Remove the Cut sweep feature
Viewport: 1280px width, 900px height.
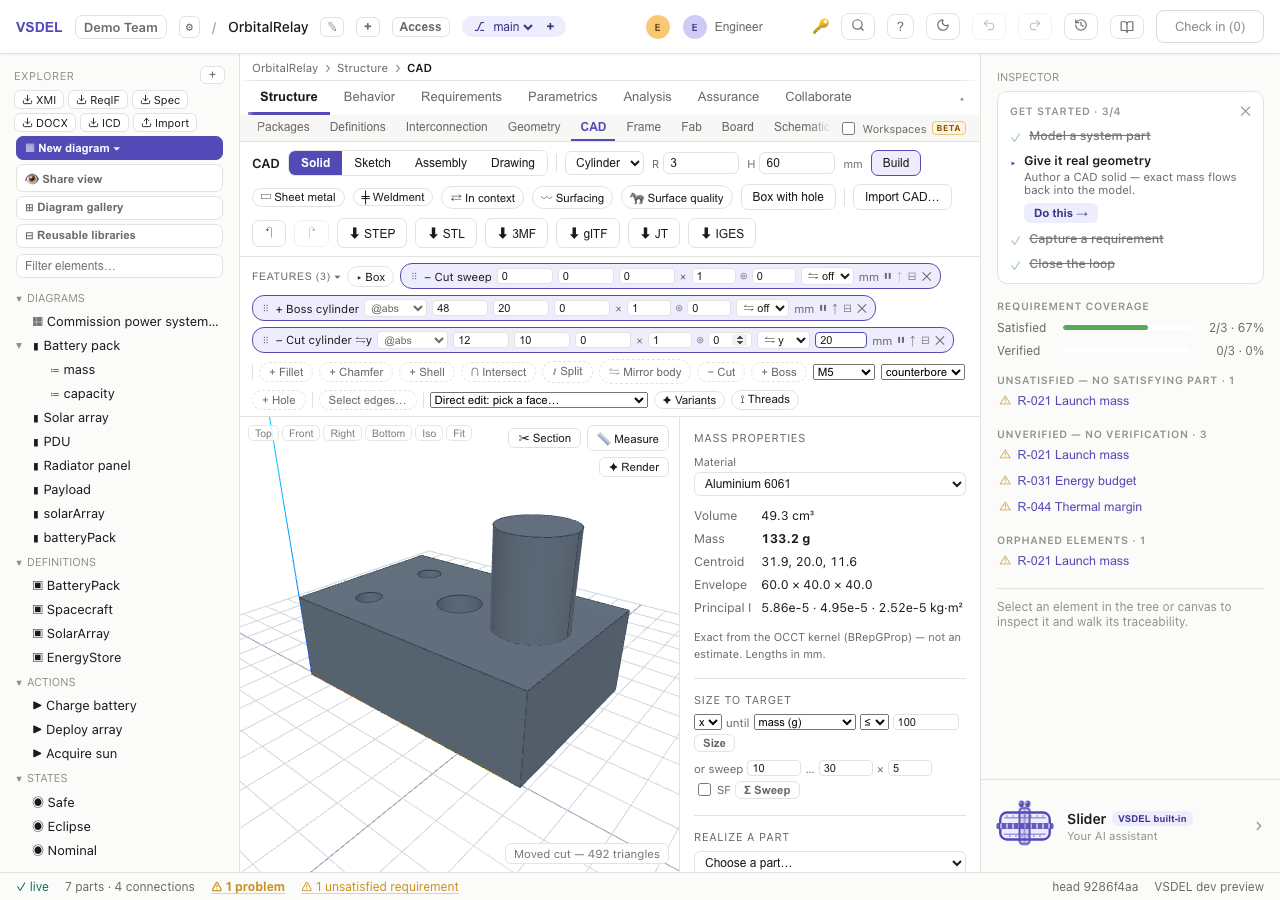tap(927, 277)
